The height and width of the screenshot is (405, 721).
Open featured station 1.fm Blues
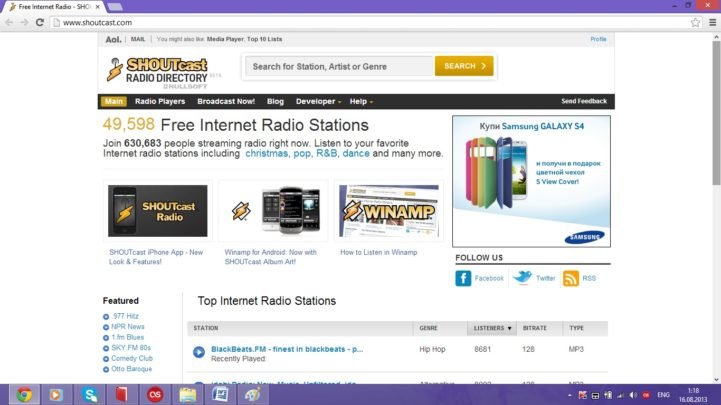coord(127,337)
